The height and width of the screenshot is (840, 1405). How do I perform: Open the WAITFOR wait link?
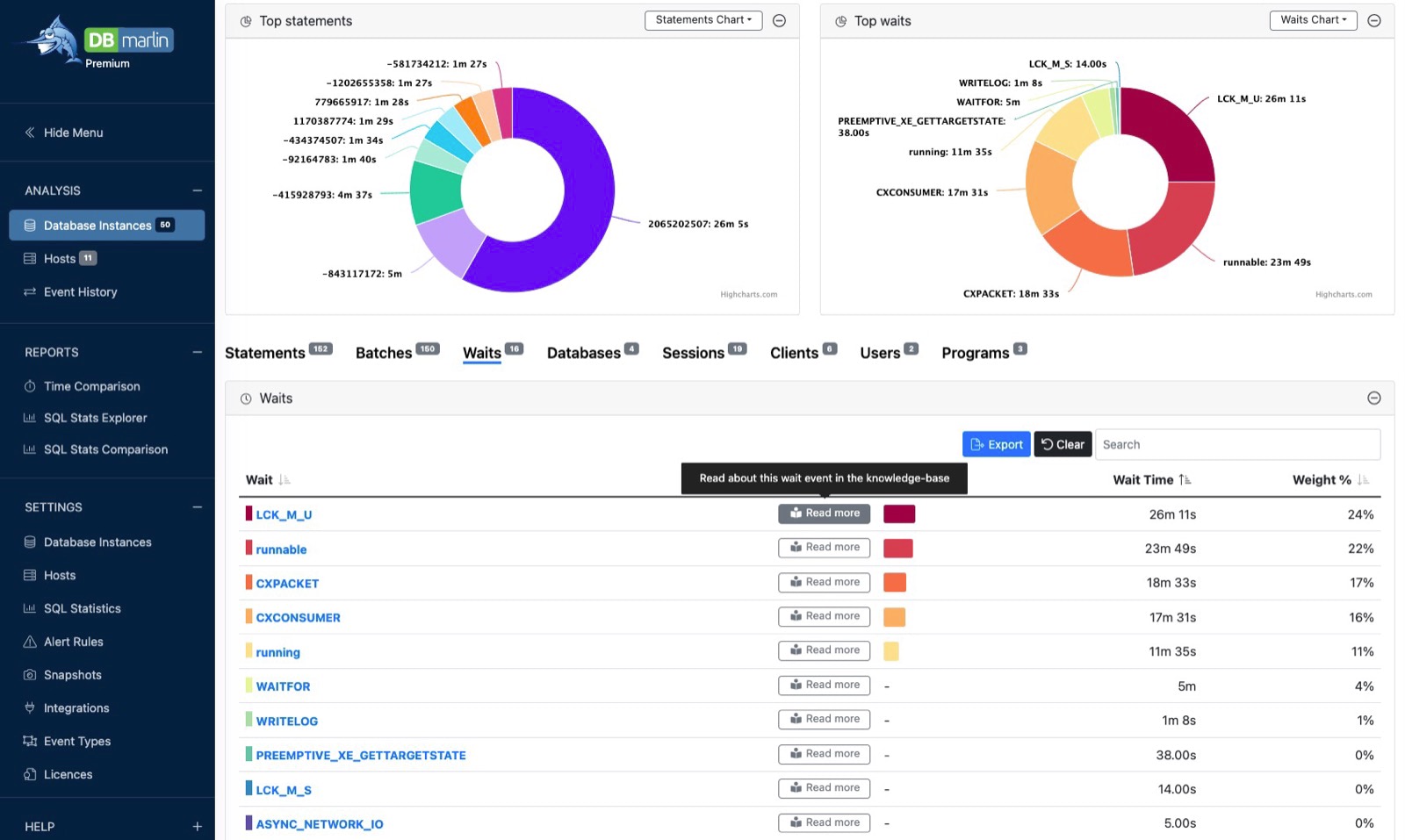coord(283,686)
